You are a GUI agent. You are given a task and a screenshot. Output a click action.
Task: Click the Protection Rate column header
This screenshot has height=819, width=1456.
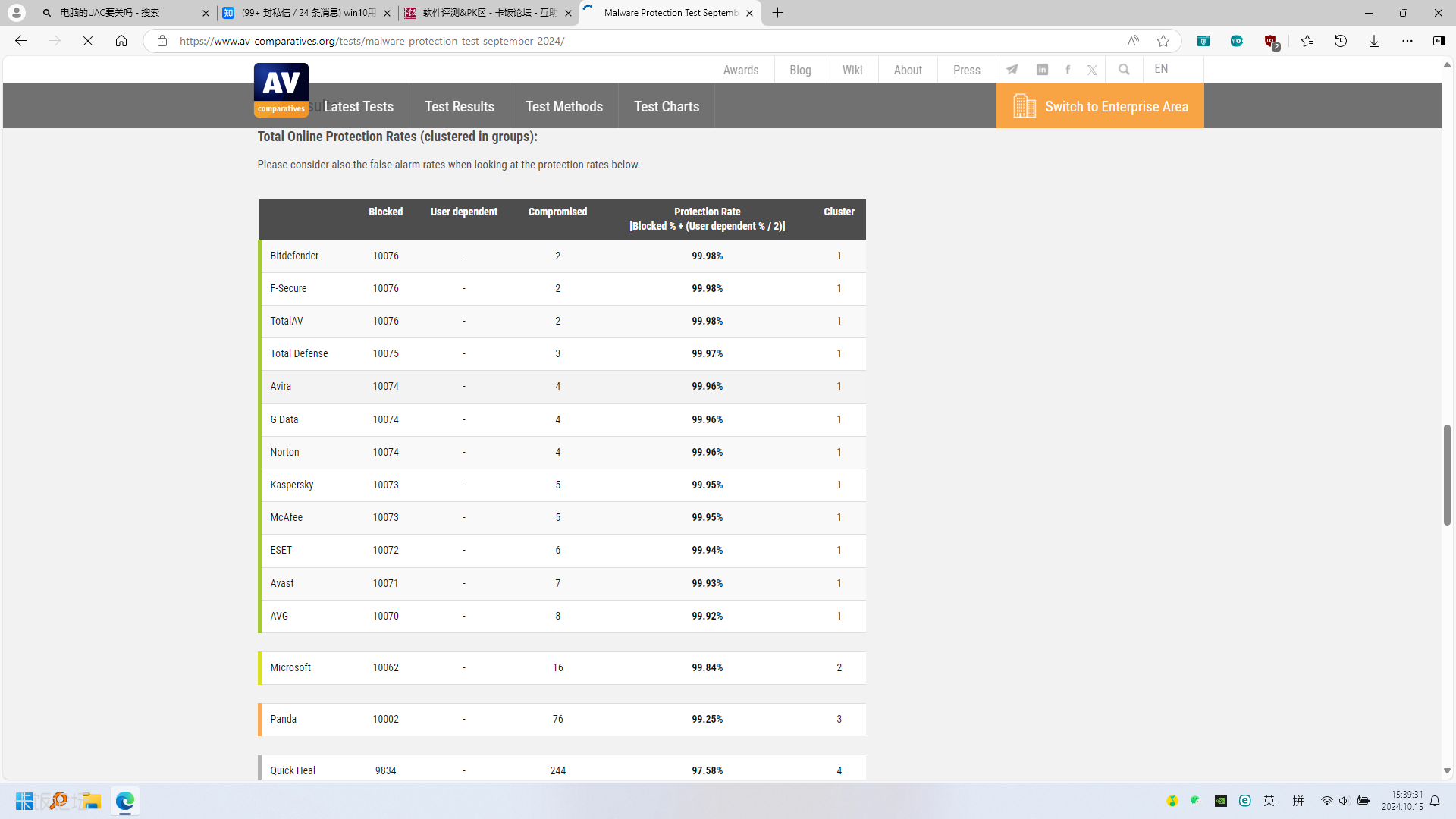point(707,218)
